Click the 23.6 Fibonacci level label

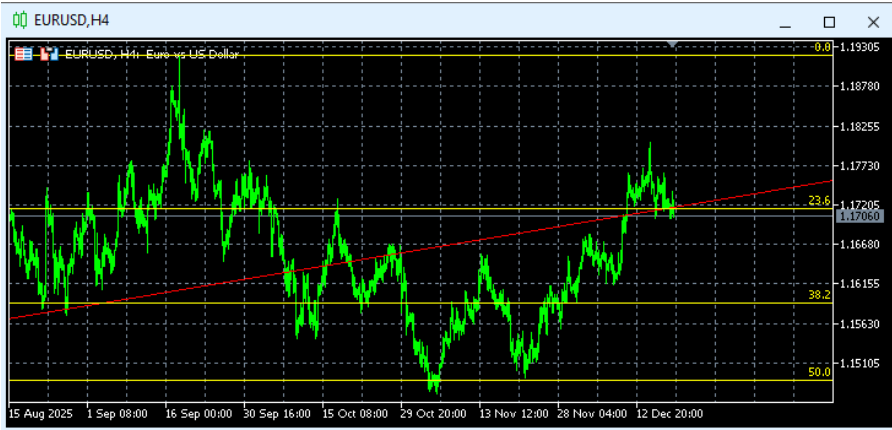pos(819,201)
